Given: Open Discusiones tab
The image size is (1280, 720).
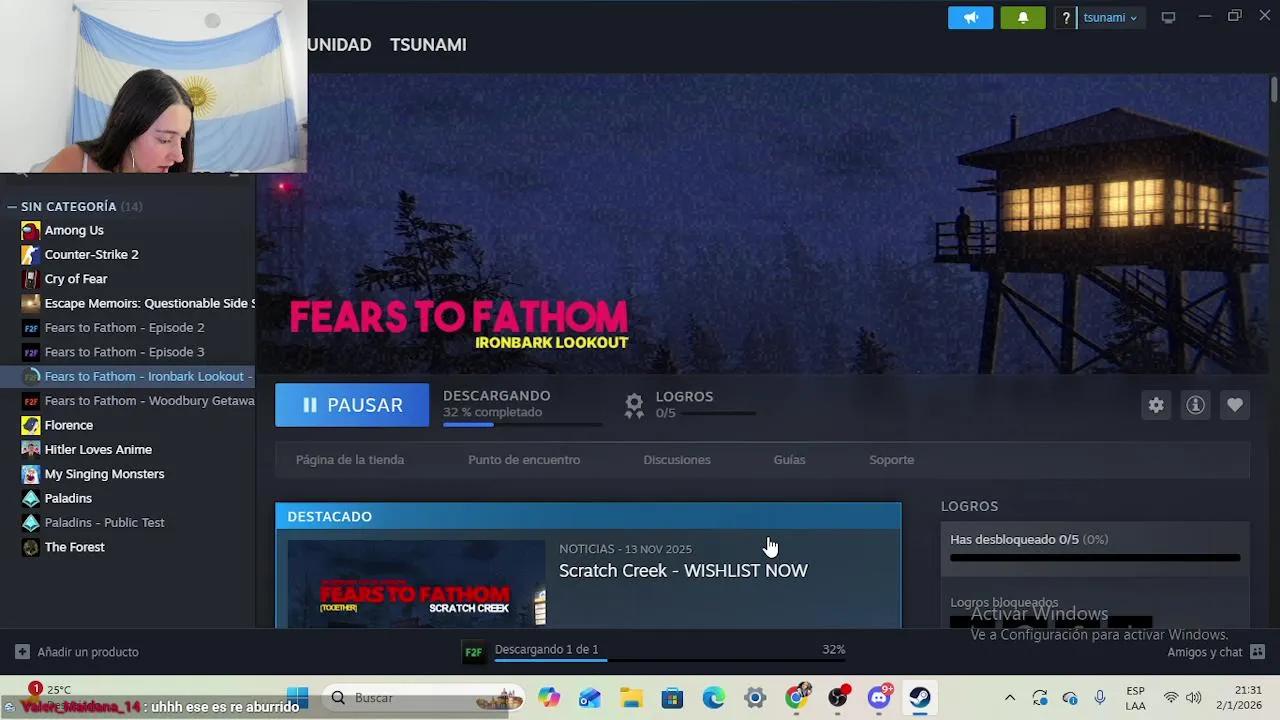Looking at the screenshot, I should pos(677,460).
